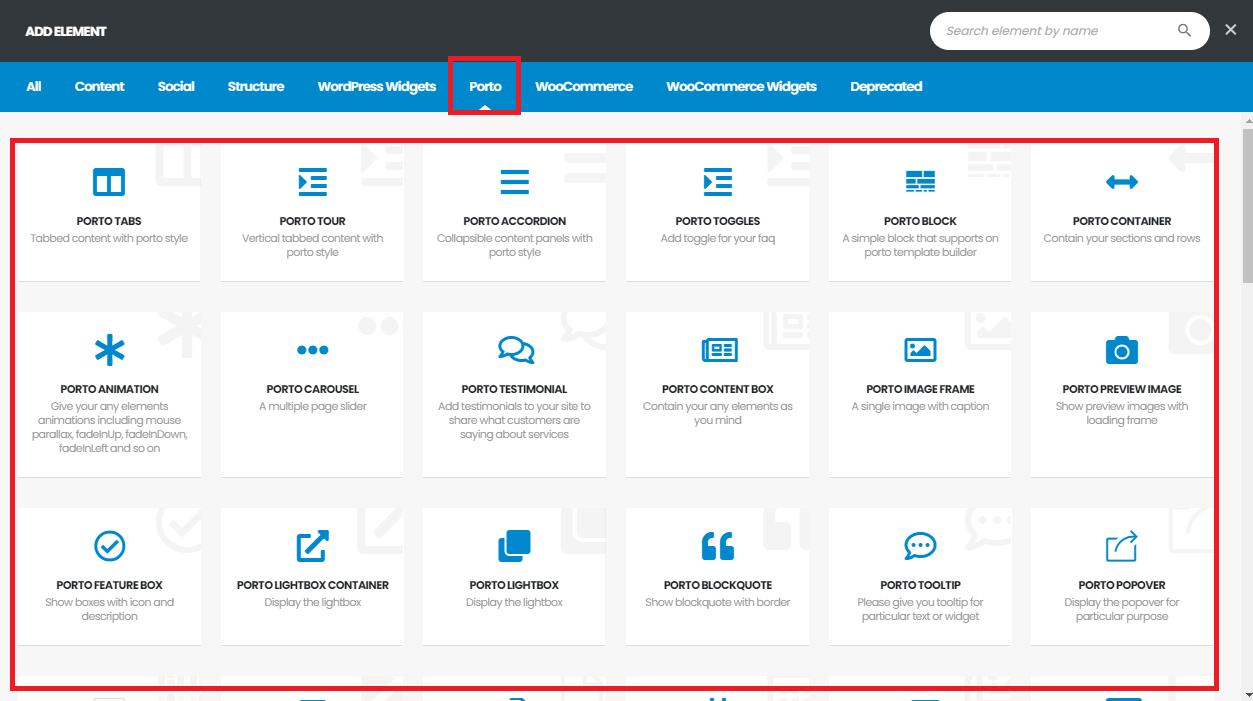Click the PORTO CONTAINER title text
The image size is (1253, 701).
1122,221
